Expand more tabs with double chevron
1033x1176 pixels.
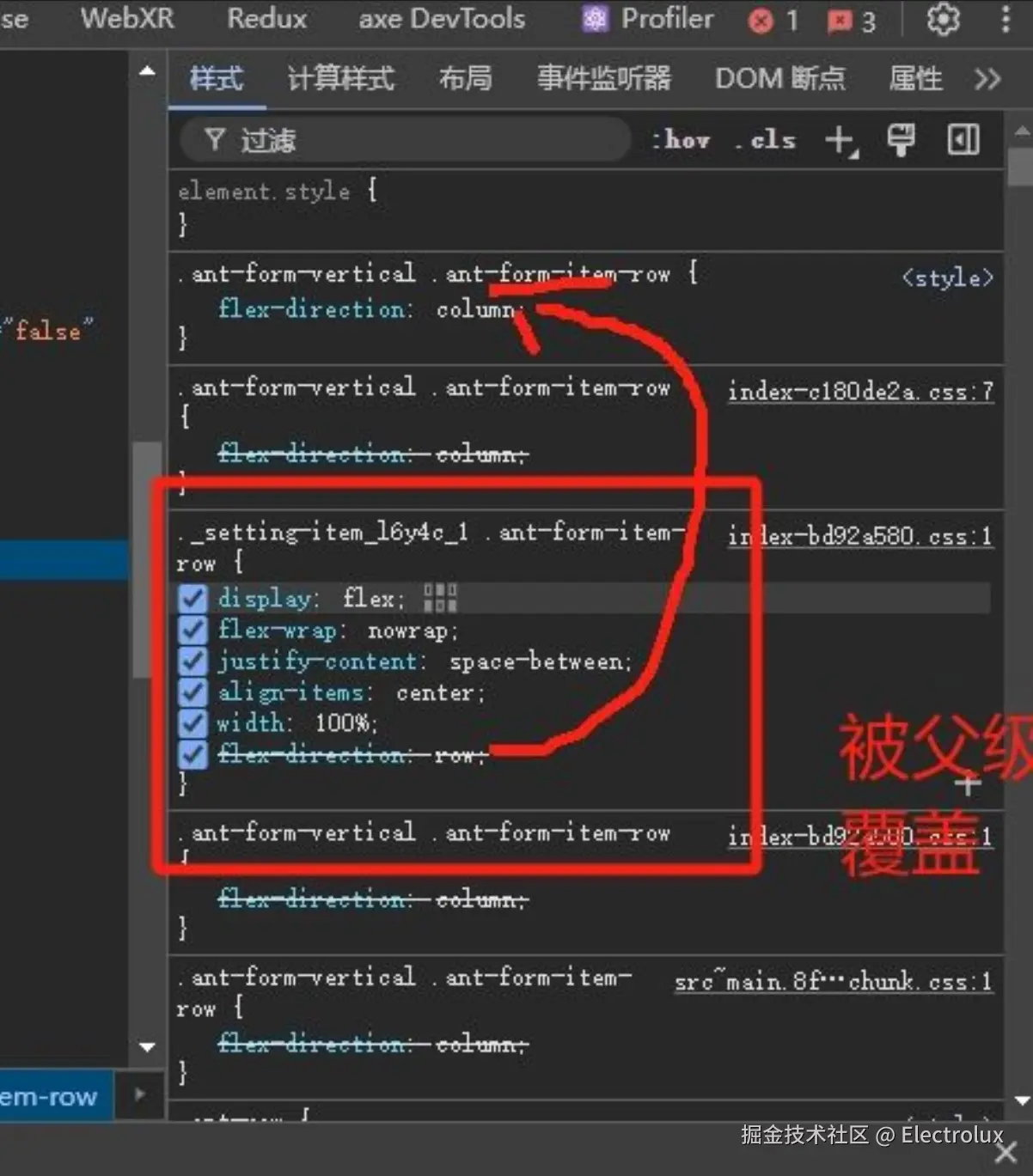(x=987, y=80)
